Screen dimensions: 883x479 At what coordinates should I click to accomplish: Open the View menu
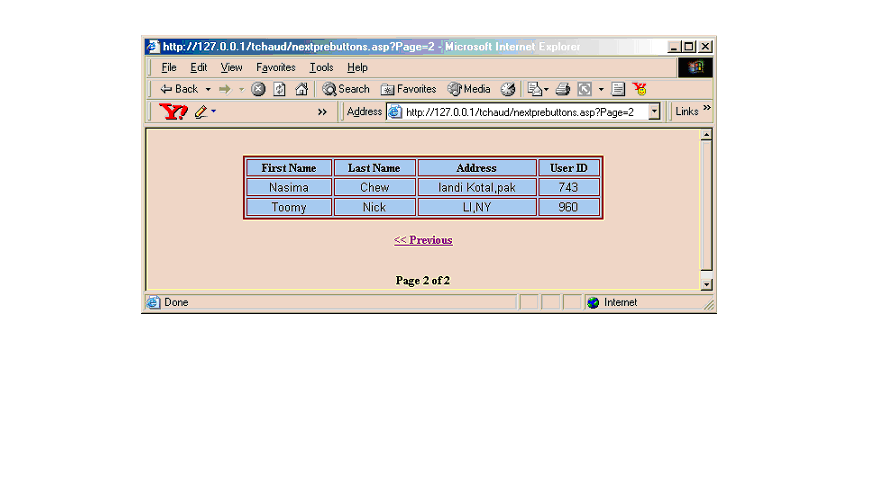231,68
